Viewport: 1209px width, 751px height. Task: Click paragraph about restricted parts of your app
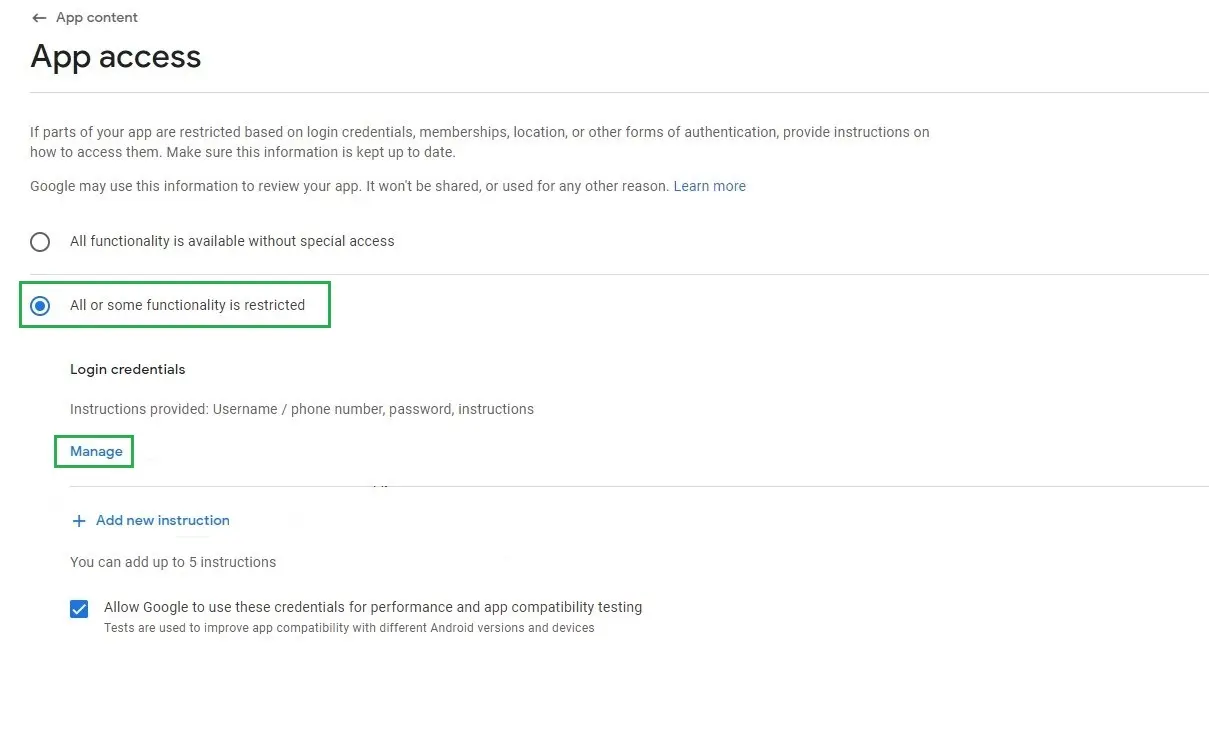point(480,142)
